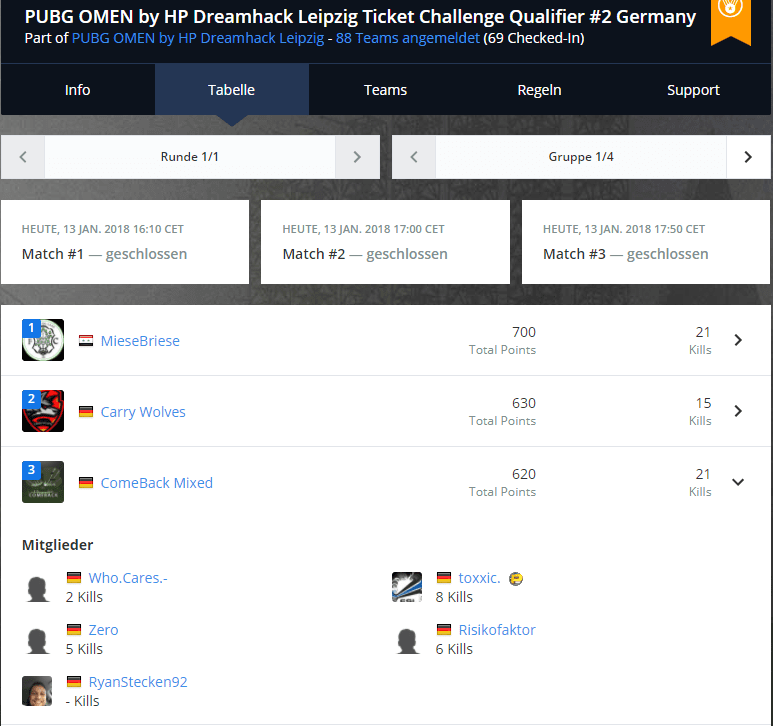Screen dimensions: 773x726
Task: Click the German flag beside ComeBack Mixed
Action: pos(86,483)
